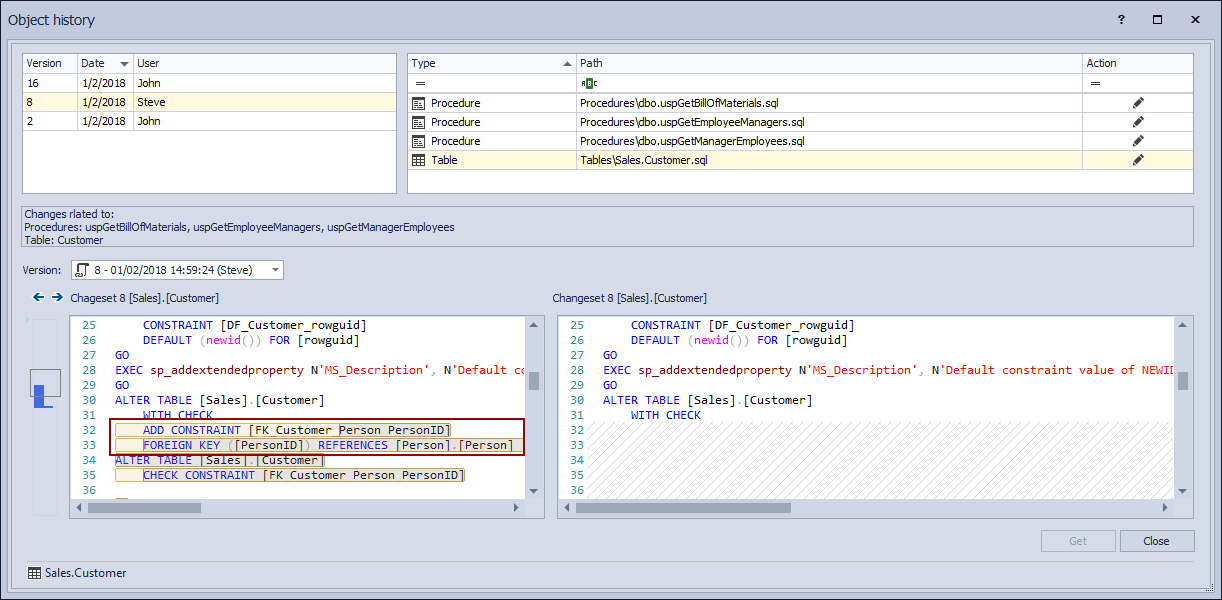Viewport: 1222px width, 600px height.
Task: Select version 8 by Steve
Action: click(209, 102)
